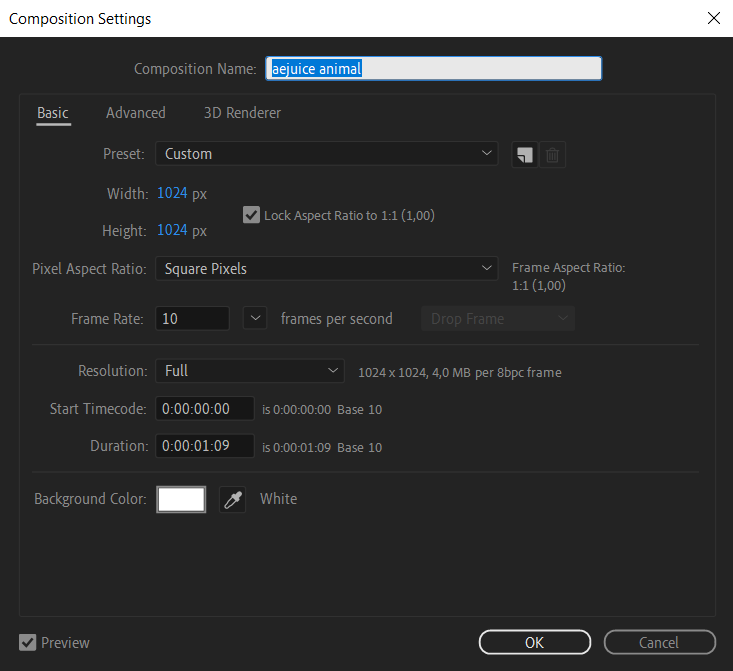
Task: Click the white Background Color swatch
Action: coord(181,499)
